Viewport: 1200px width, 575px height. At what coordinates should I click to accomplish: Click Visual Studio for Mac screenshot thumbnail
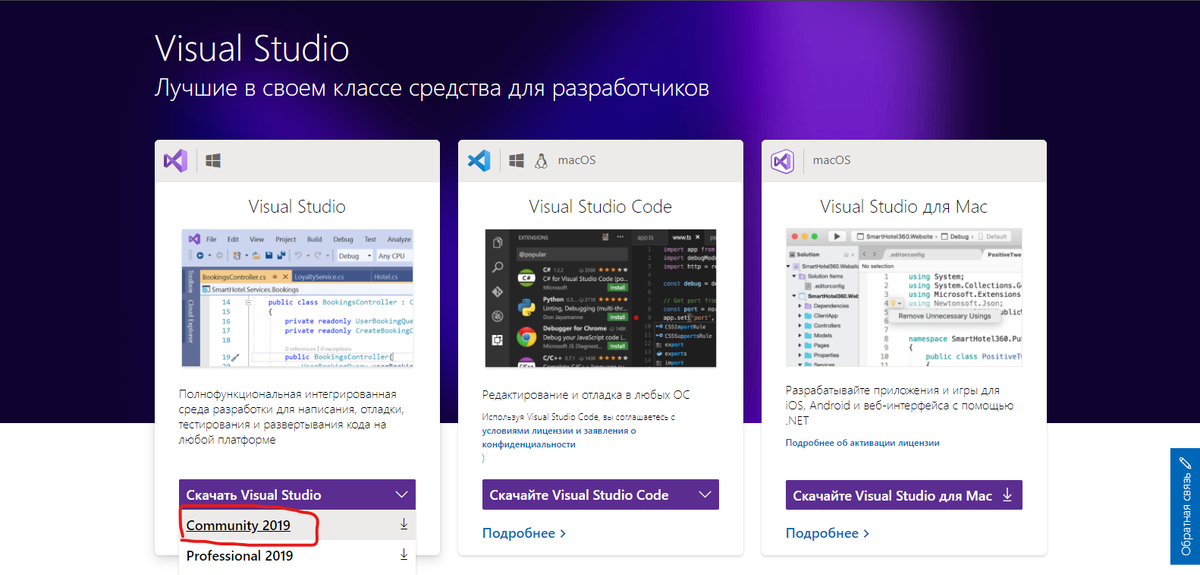[904, 299]
